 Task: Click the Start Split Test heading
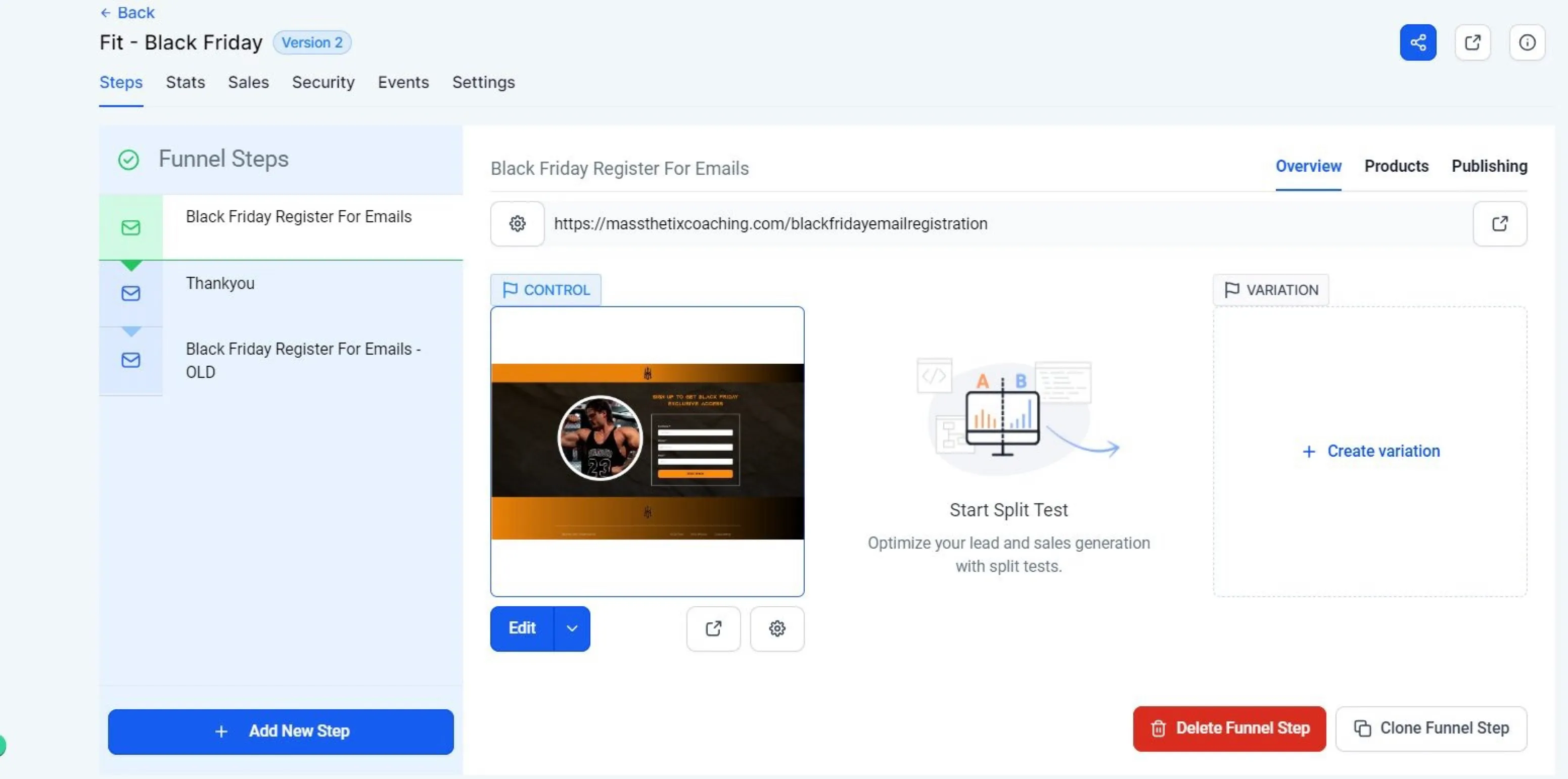click(x=1008, y=510)
